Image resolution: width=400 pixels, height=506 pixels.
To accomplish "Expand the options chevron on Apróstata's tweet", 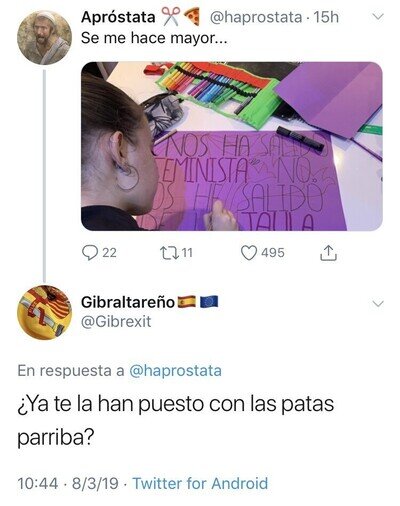I will click(378, 17).
